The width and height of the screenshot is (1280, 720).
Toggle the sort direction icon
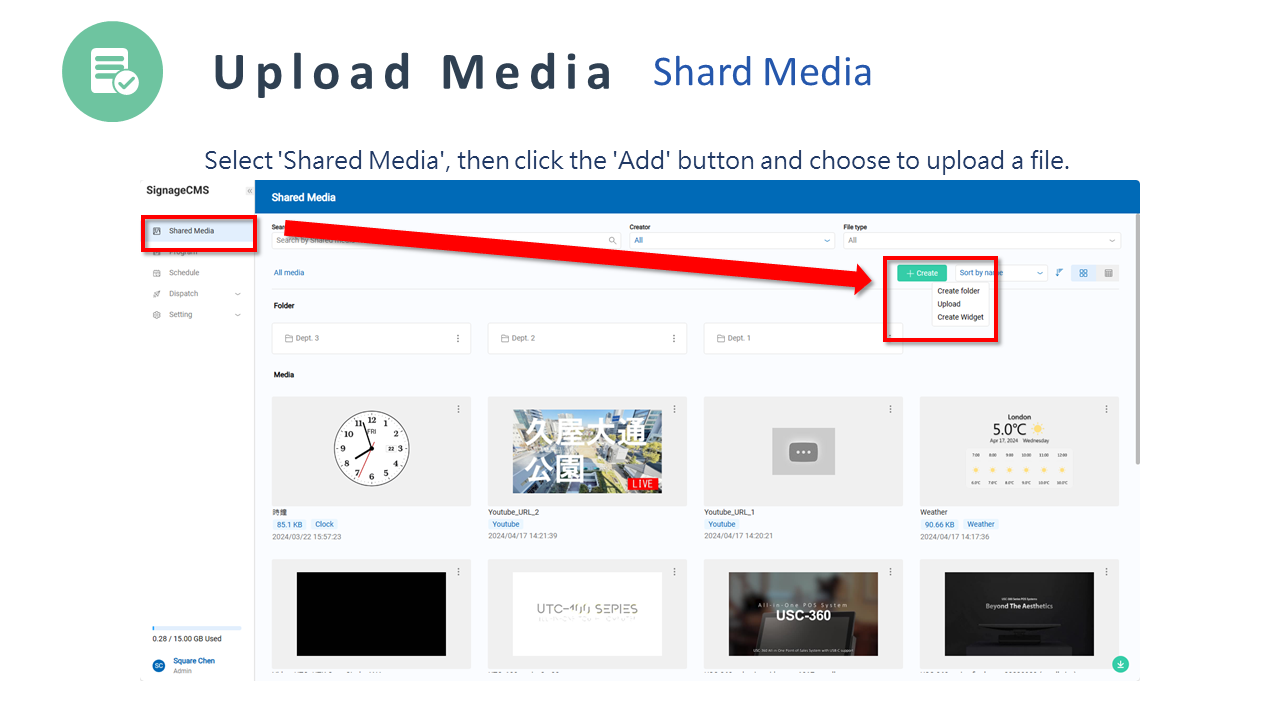click(x=1059, y=273)
